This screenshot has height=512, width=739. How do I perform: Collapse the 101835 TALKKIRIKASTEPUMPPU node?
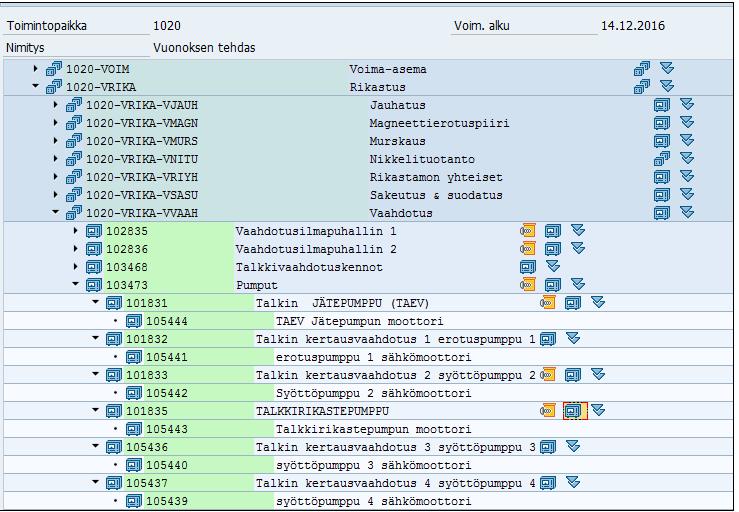coord(96,410)
